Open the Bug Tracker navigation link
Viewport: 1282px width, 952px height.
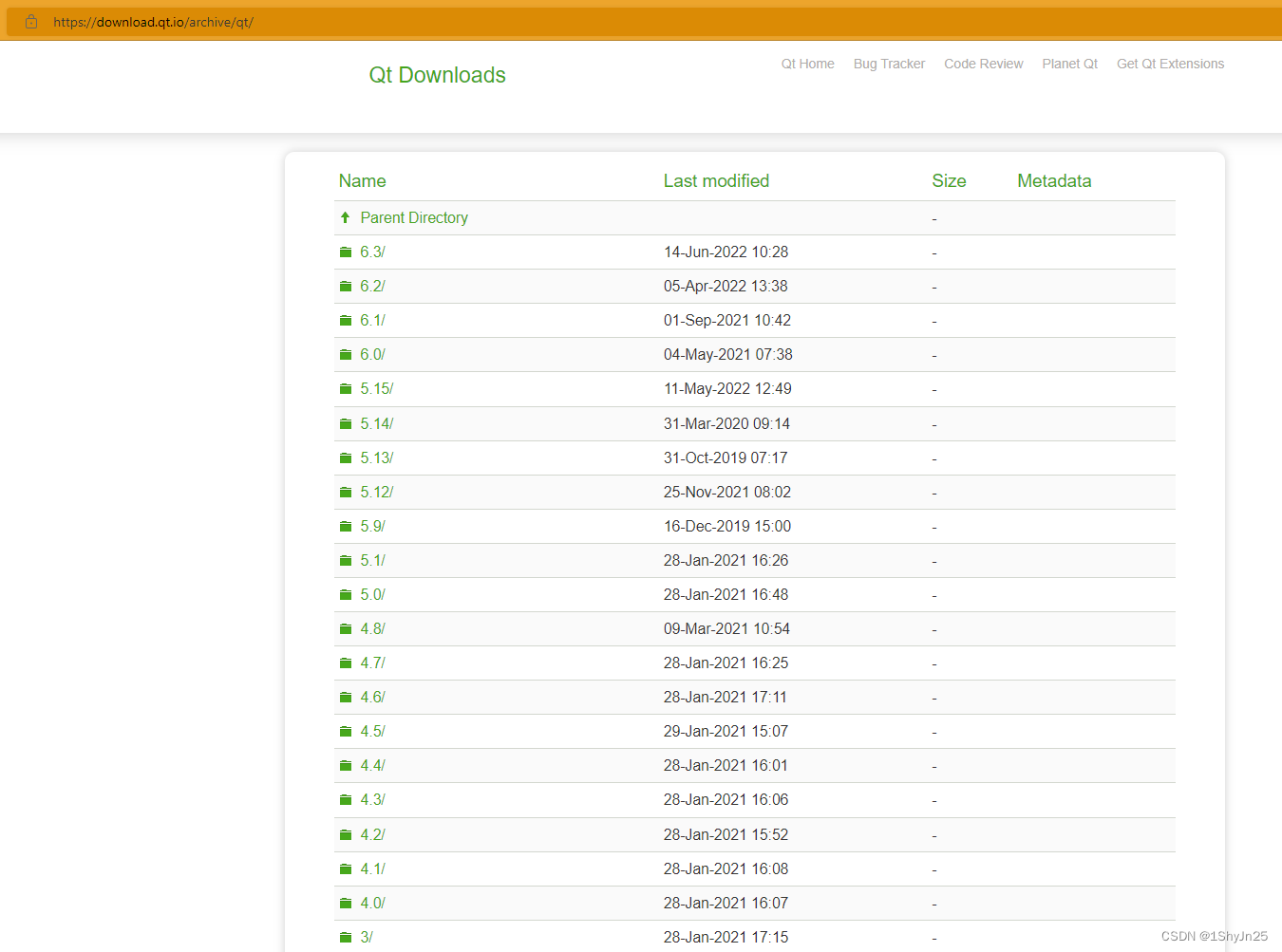click(889, 64)
